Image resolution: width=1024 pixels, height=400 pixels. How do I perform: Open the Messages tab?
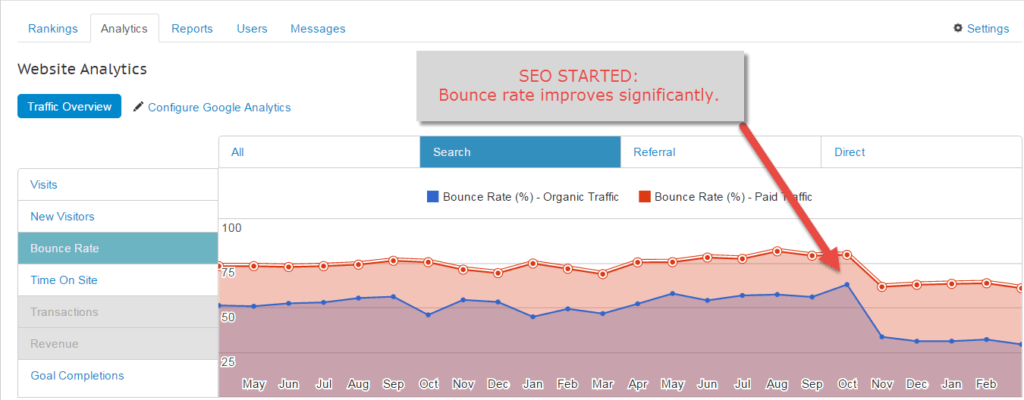coord(318,29)
